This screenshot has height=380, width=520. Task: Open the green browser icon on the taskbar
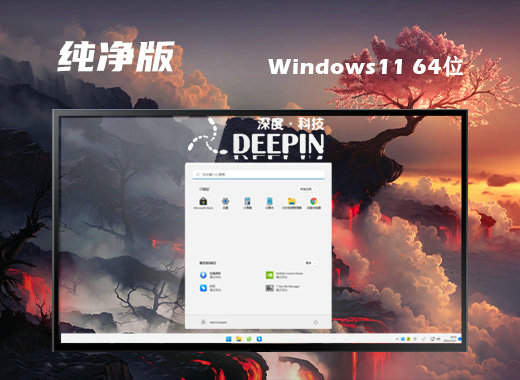249,339
